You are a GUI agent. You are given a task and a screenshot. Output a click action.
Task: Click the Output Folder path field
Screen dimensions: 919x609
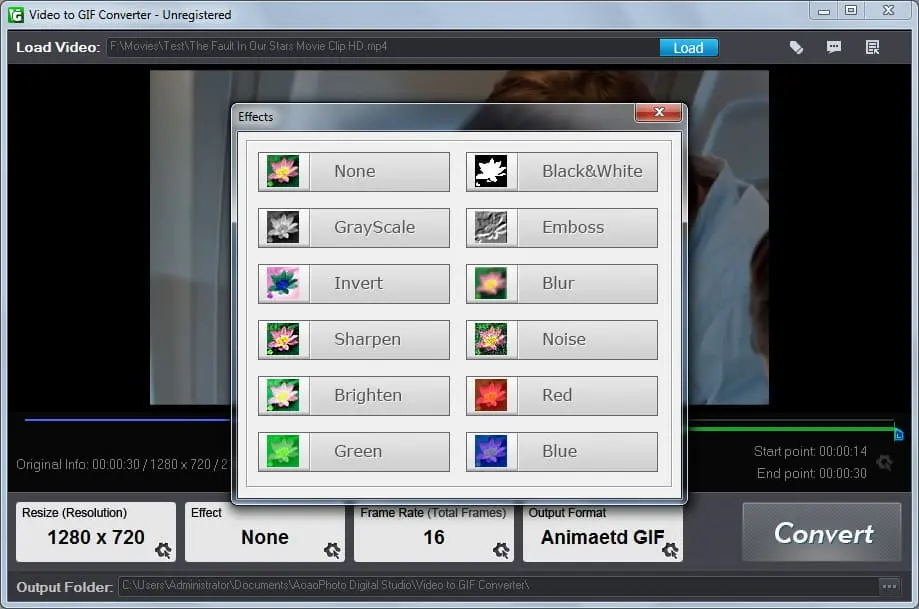tap(498, 586)
